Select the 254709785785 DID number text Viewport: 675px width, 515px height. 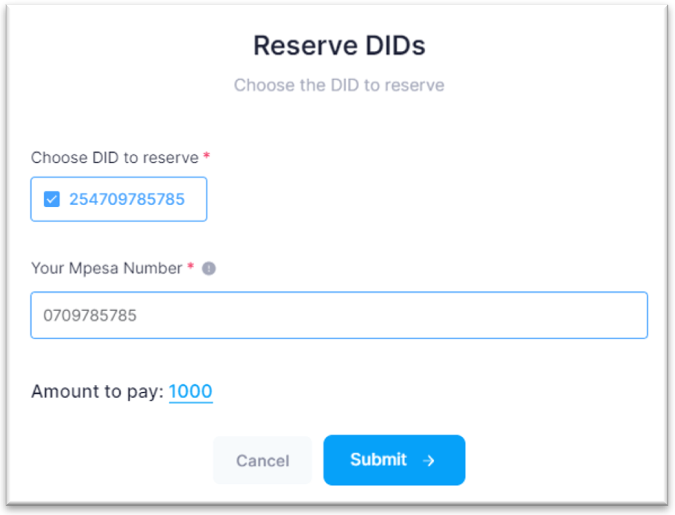coord(127,199)
